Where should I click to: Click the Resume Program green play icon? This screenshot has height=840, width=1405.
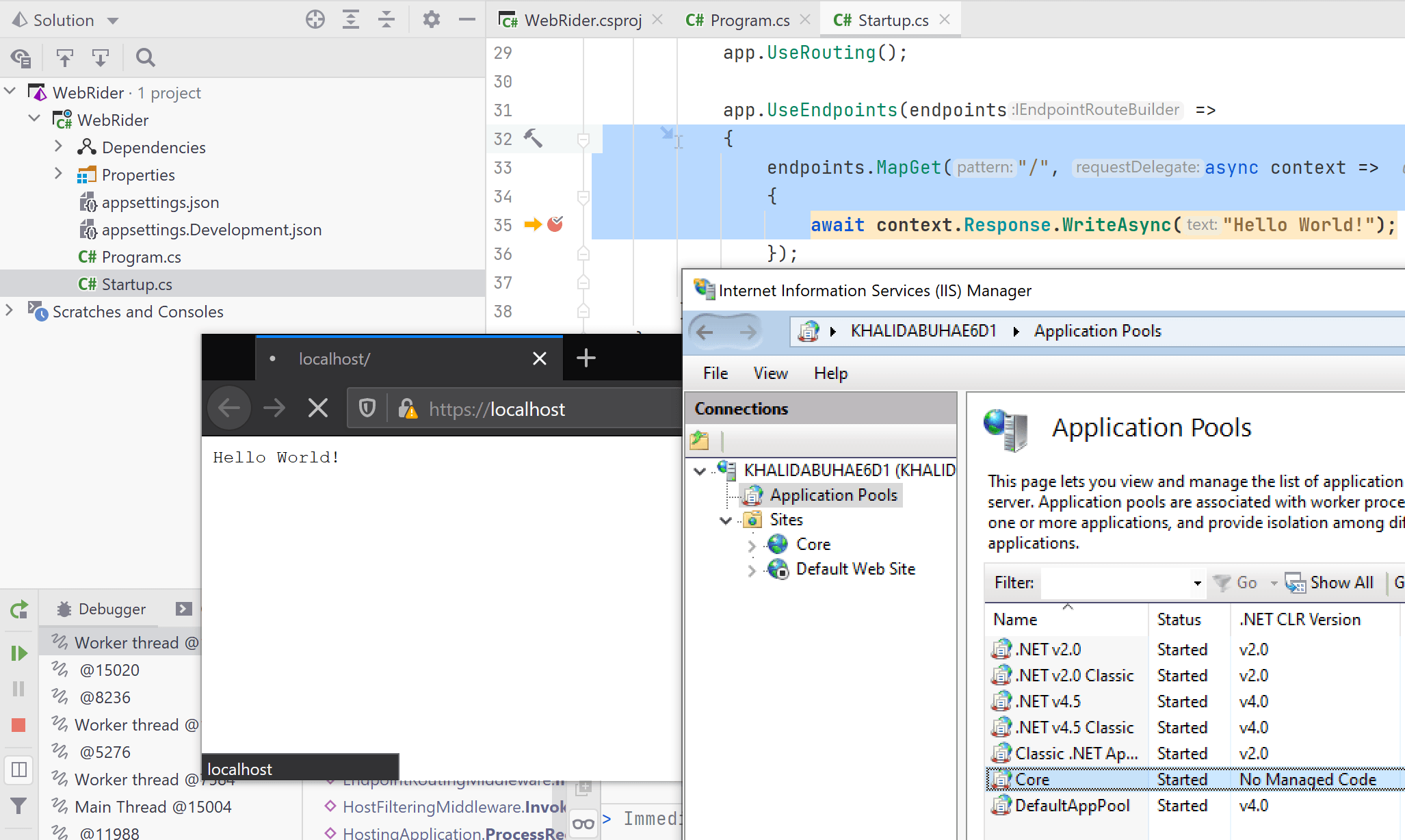pyautogui.click(x=18, y=653)
